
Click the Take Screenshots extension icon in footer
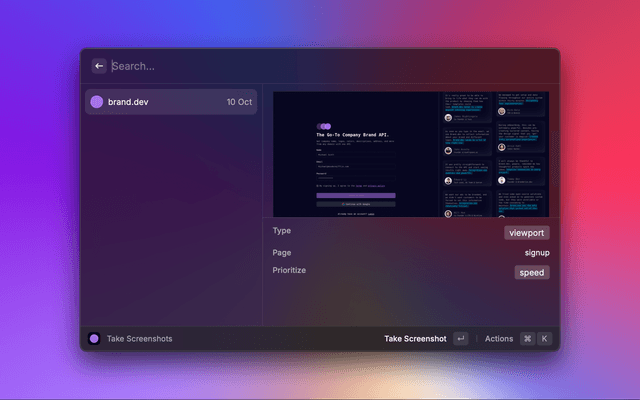(94, 339)
